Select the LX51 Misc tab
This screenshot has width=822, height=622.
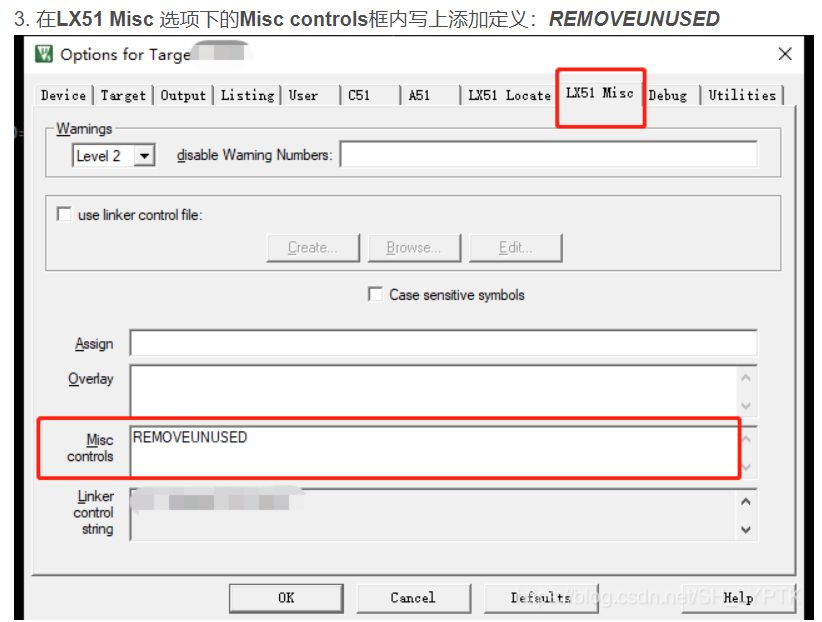point(600,93)
